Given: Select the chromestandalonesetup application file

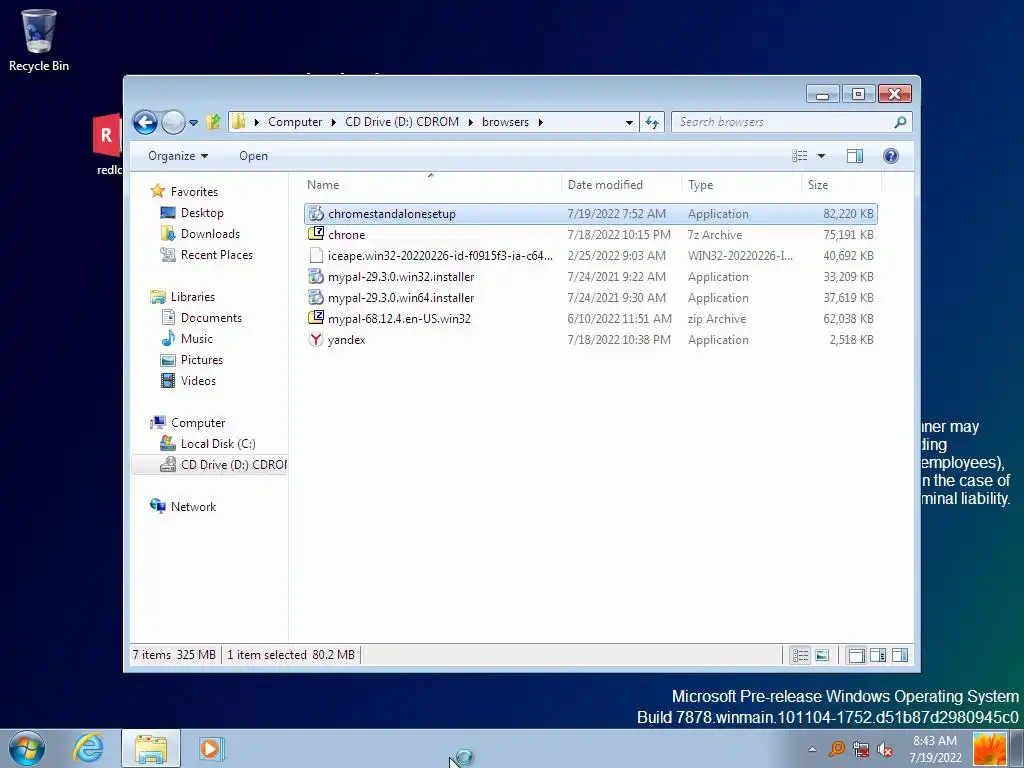Looking at the screenshot, I should coord(590,214).
